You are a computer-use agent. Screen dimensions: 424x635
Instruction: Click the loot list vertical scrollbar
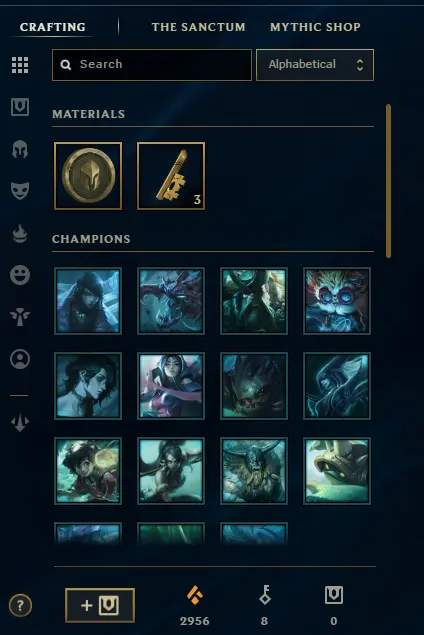[x=388, y=181]
